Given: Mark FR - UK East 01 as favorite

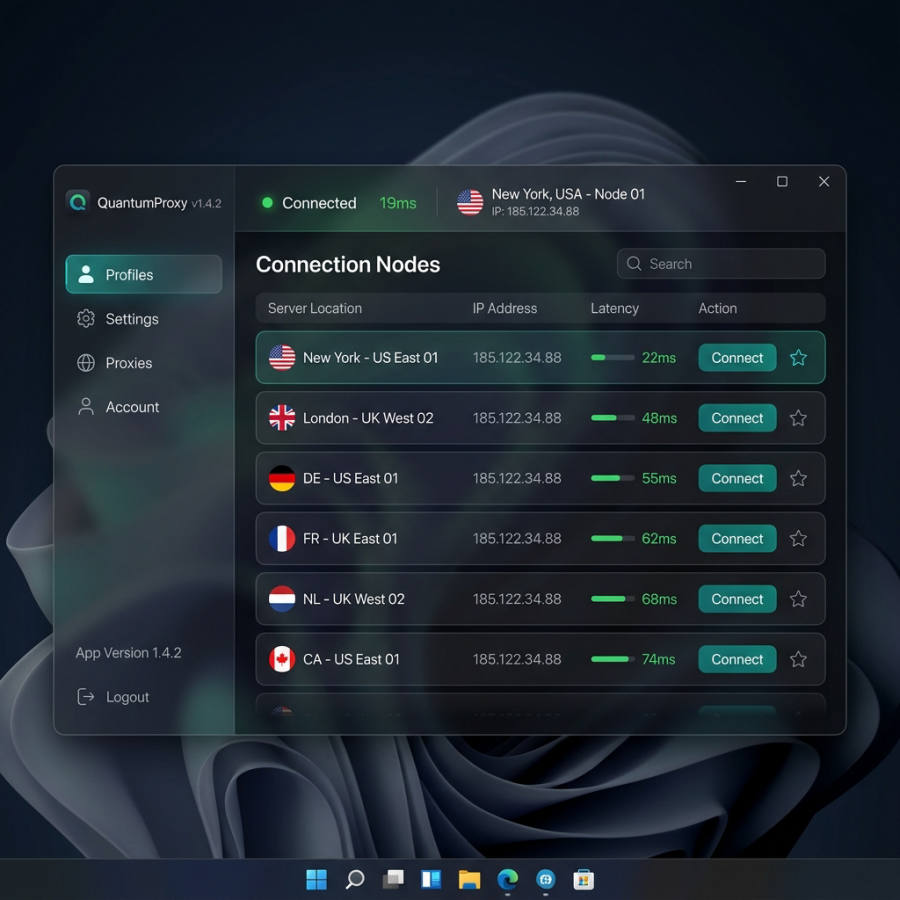Looking at the screenshot, I should pyautogui.click(x=798, y=538).
